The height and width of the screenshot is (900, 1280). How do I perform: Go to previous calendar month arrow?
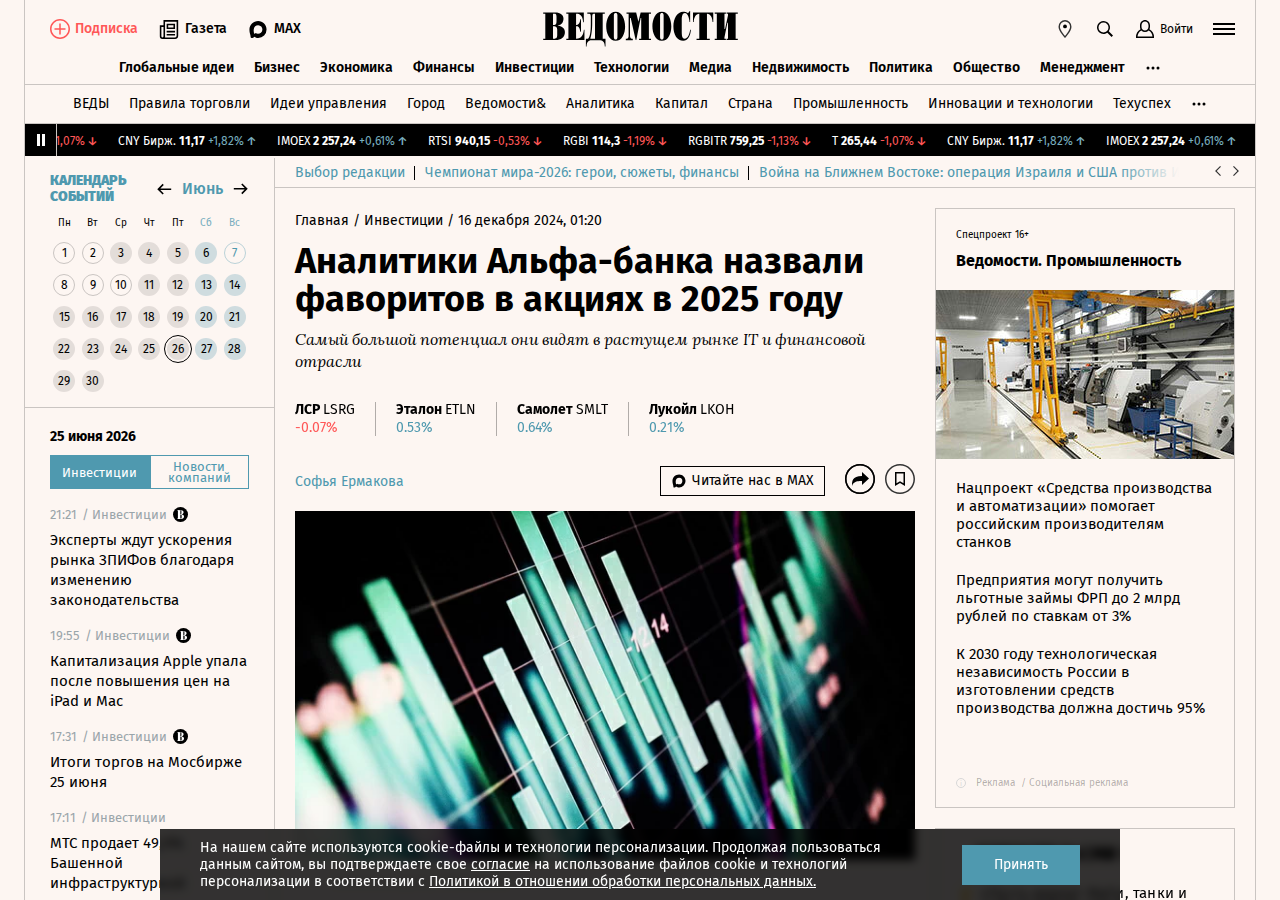[x=164, y=189]
